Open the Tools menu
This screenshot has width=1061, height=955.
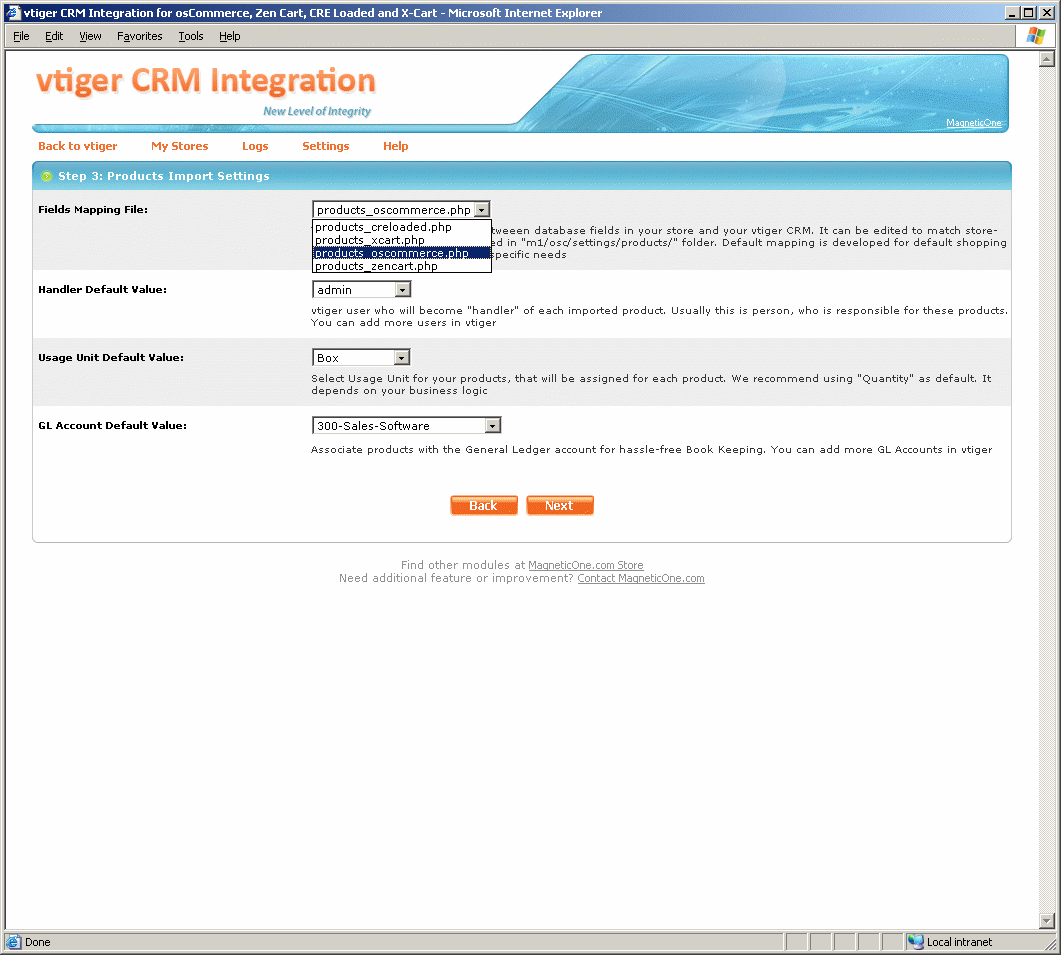(x=191, y=36)
